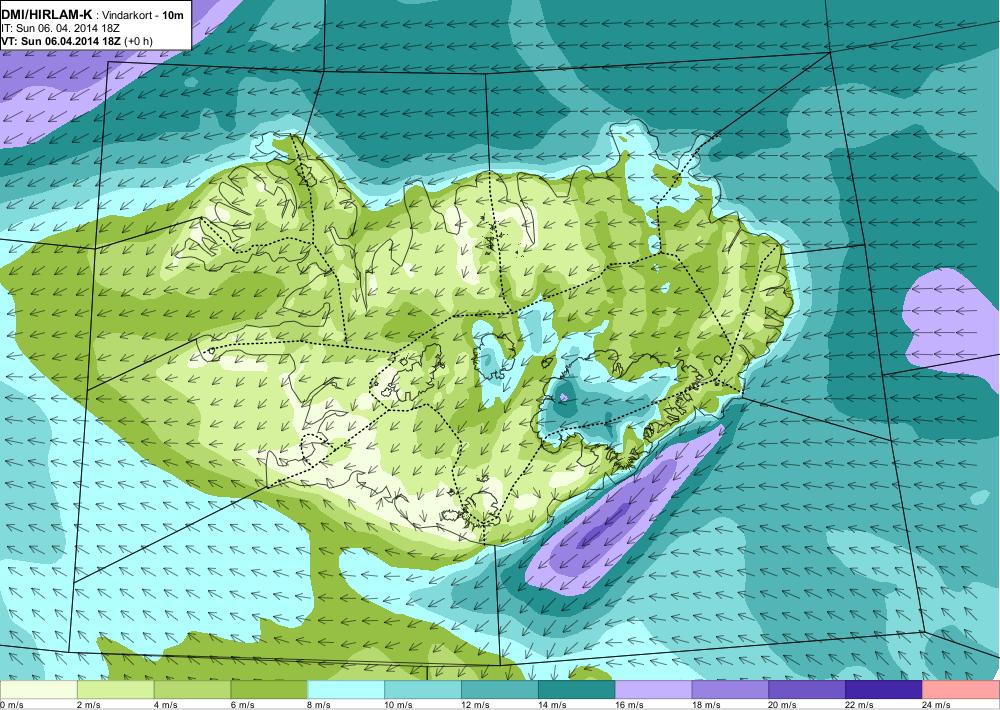Select the pale cyan 8–10 m/s legend swatch
The height and width of the screenshot is (710, 1000).
click(x=346, y=690)
